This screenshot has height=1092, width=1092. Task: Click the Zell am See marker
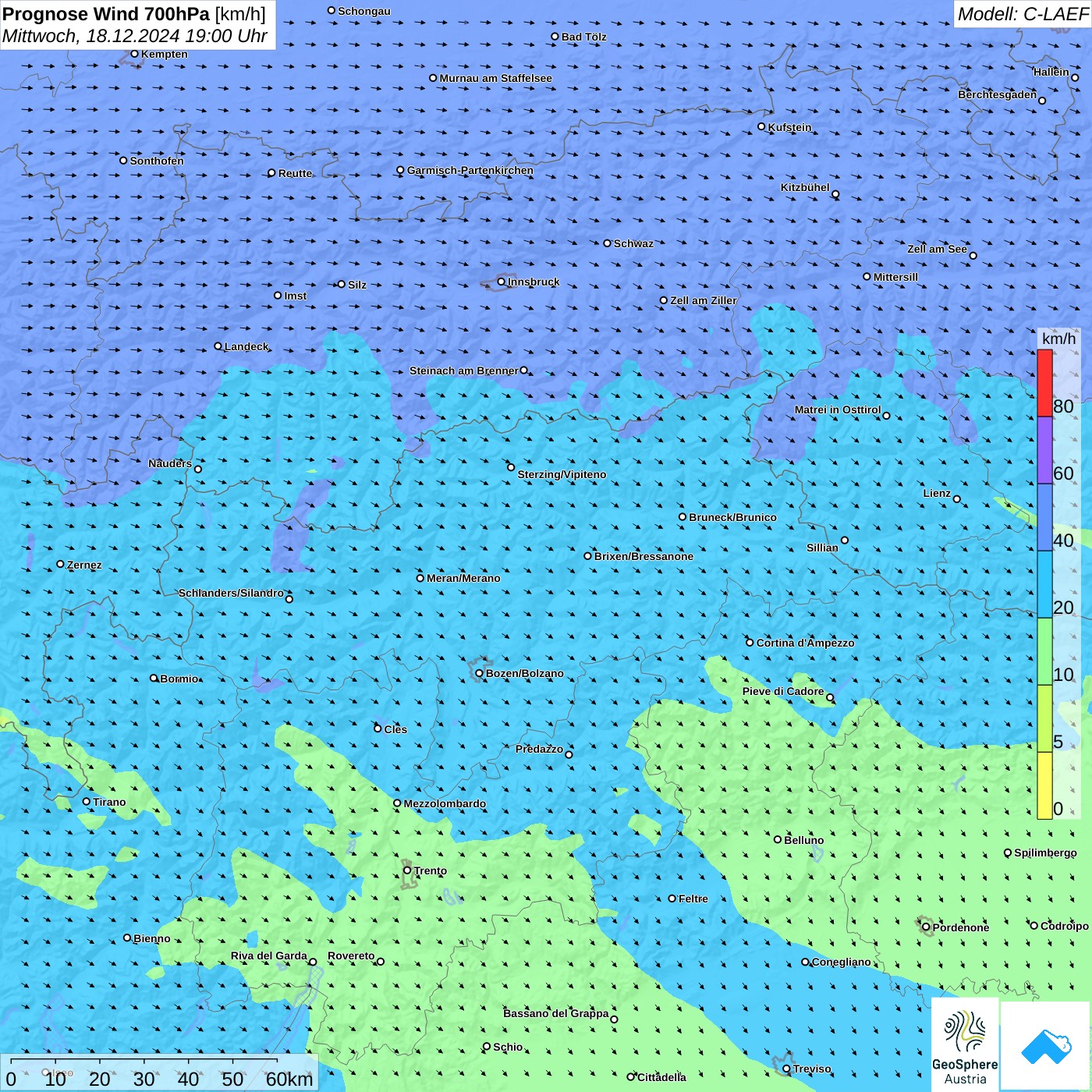(973, 255)
